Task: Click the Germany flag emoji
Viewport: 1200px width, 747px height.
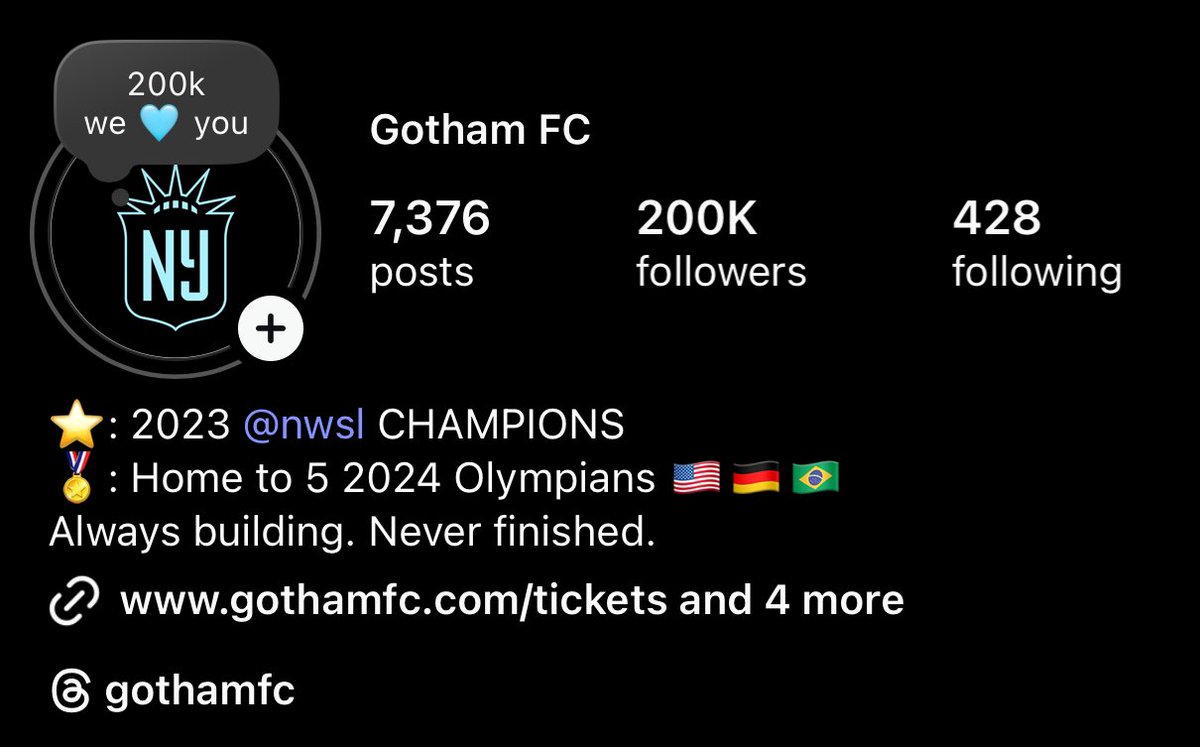Action: (x=757, y=479)
